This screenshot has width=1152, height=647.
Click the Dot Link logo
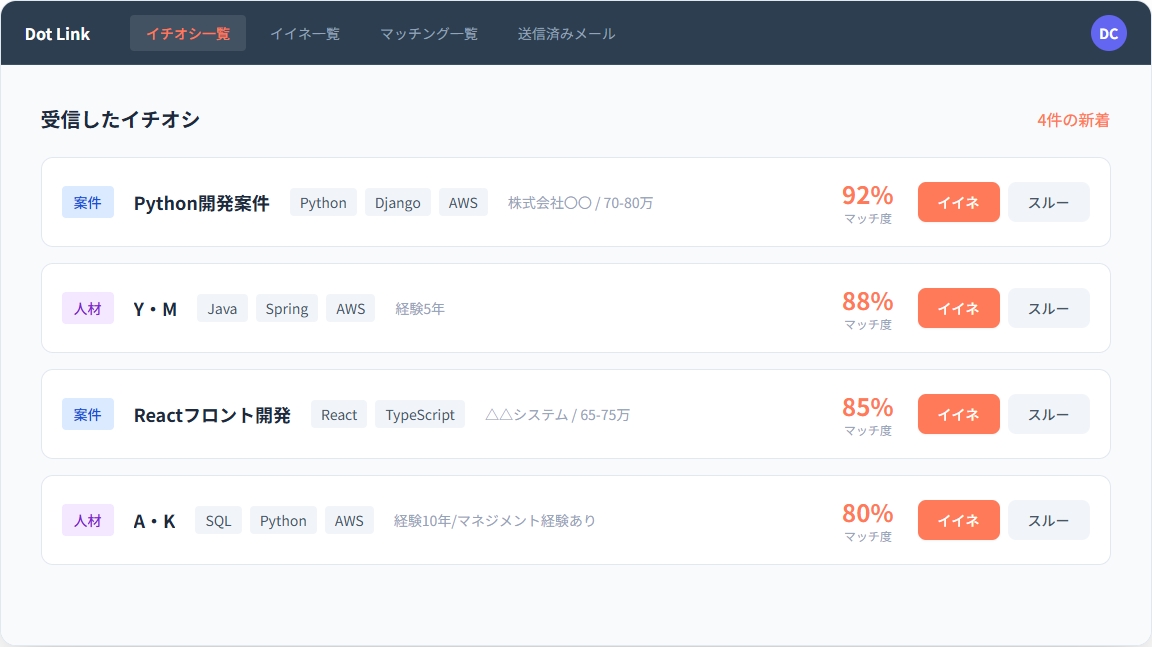pyautogui.click(x=57, y=33)
